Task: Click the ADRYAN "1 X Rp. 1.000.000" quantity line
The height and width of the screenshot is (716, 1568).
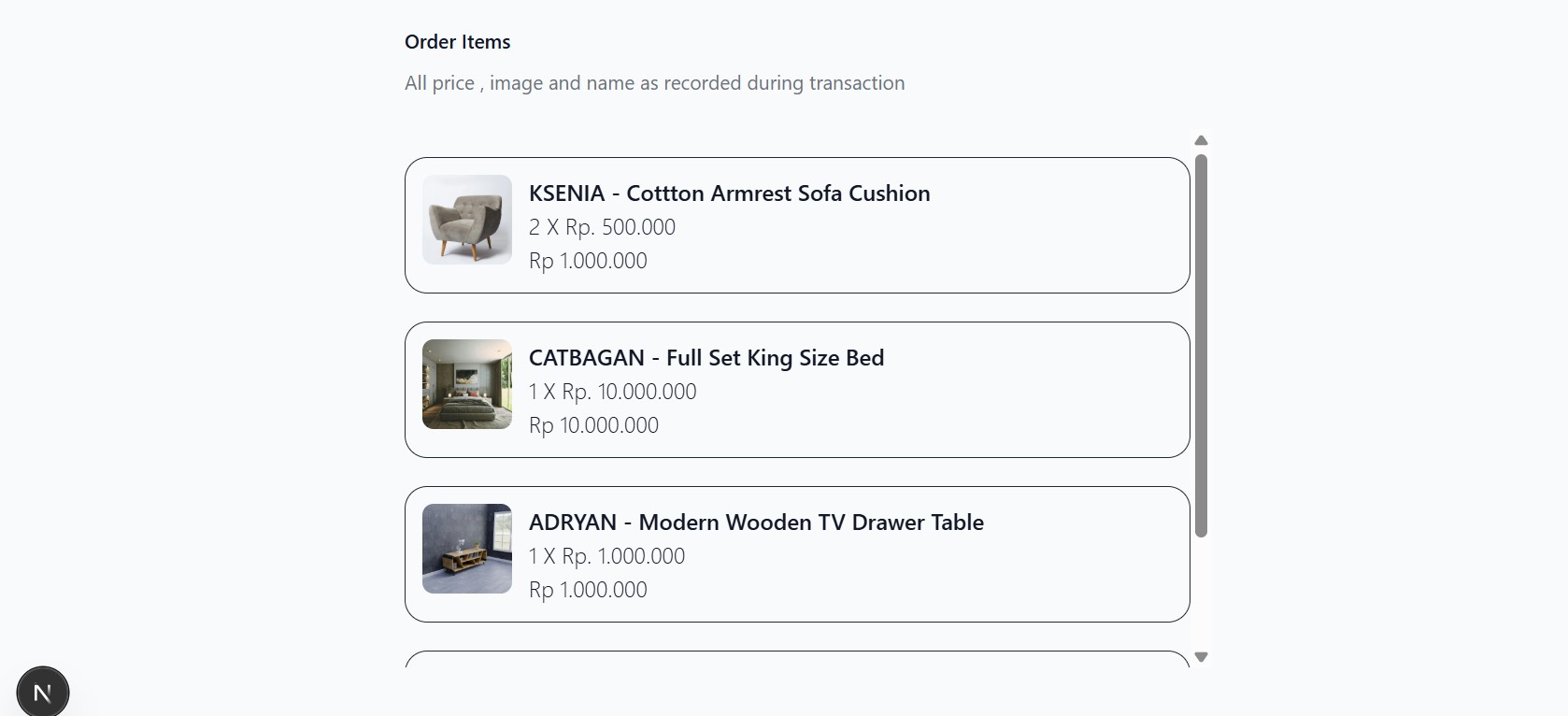Action: tap(606, 556)
